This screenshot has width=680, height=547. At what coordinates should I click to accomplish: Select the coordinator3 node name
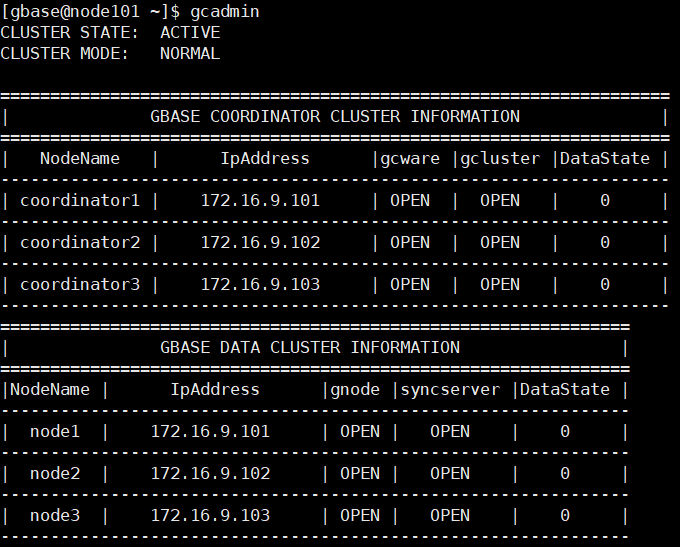coord(80,285)
